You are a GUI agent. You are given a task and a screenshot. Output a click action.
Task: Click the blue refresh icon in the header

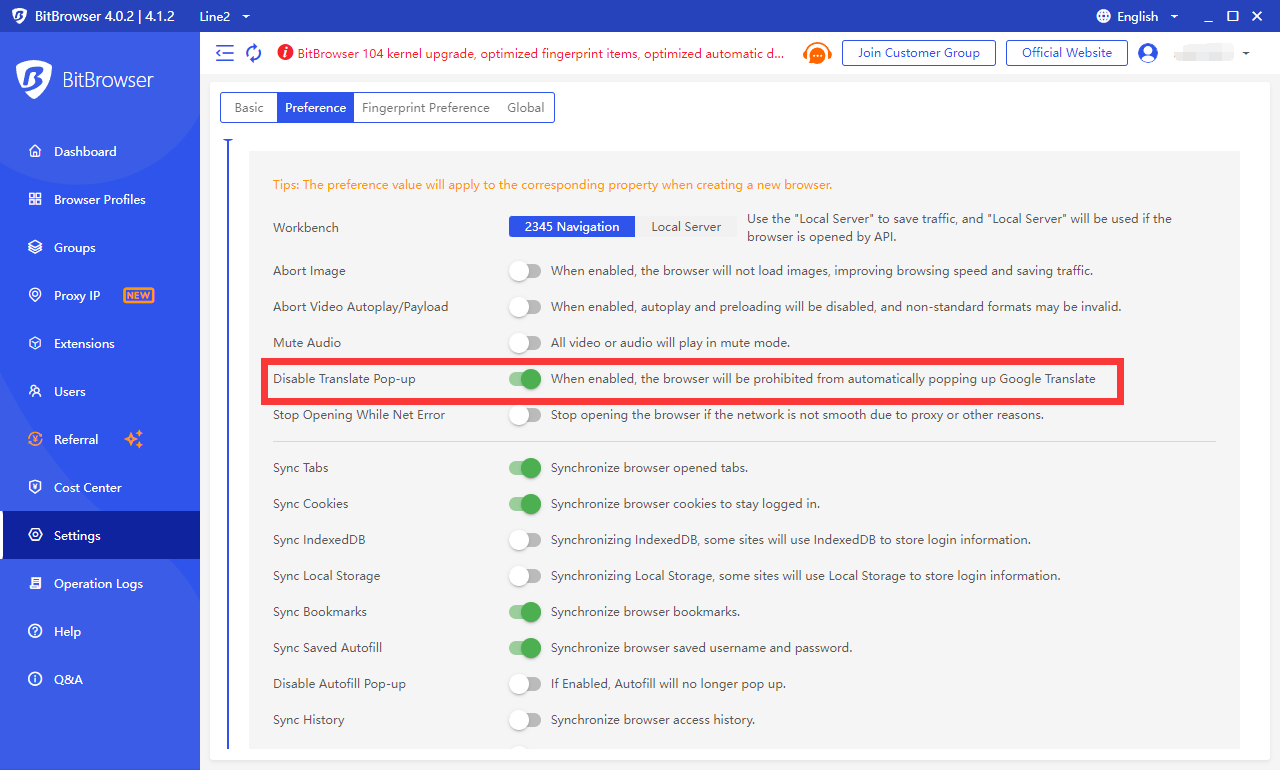click(x=254, y=53)
